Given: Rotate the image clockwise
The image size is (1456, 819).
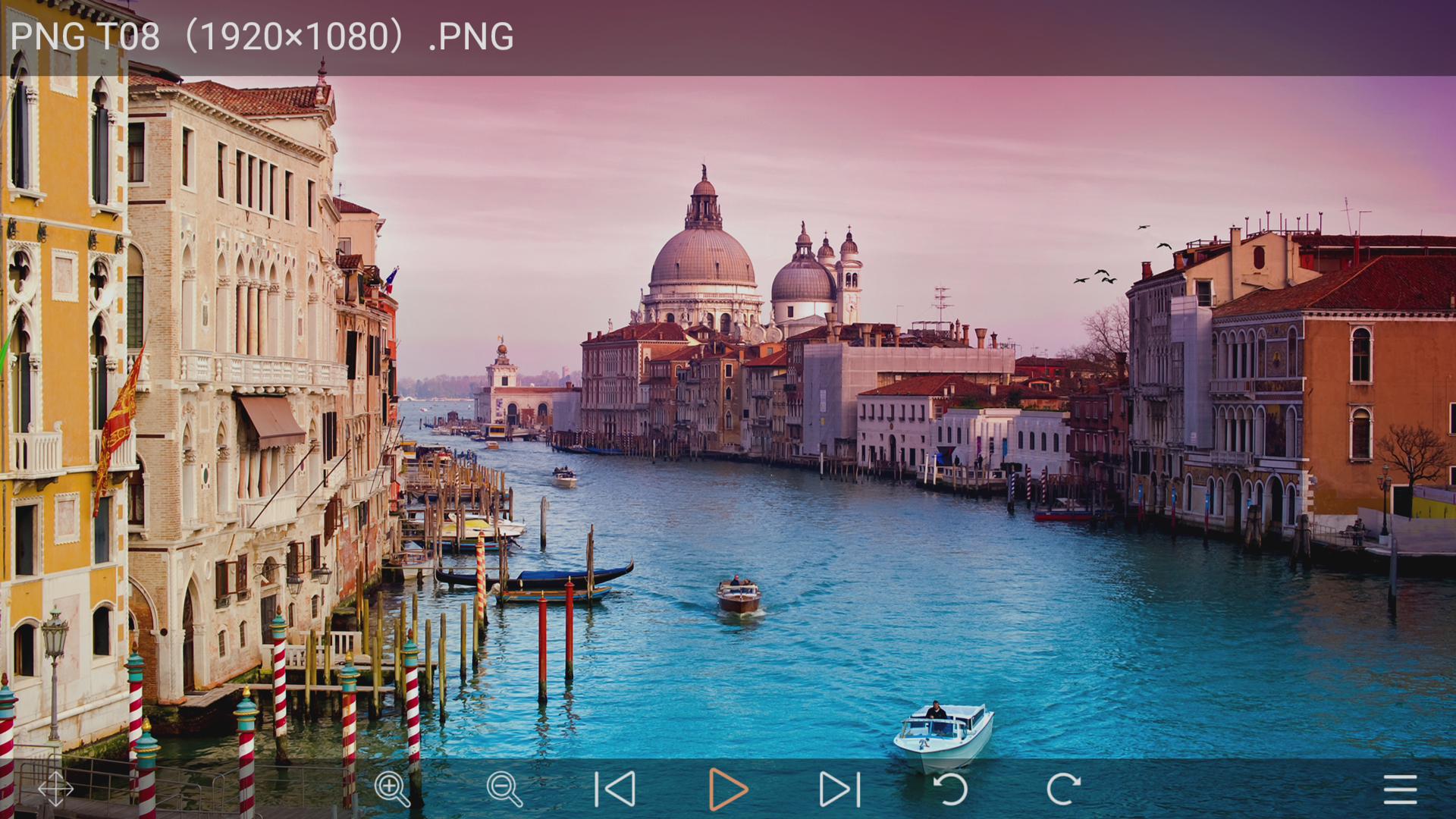Looking at the screenshot, I should pyautogui.click(x=1063, y=789).
